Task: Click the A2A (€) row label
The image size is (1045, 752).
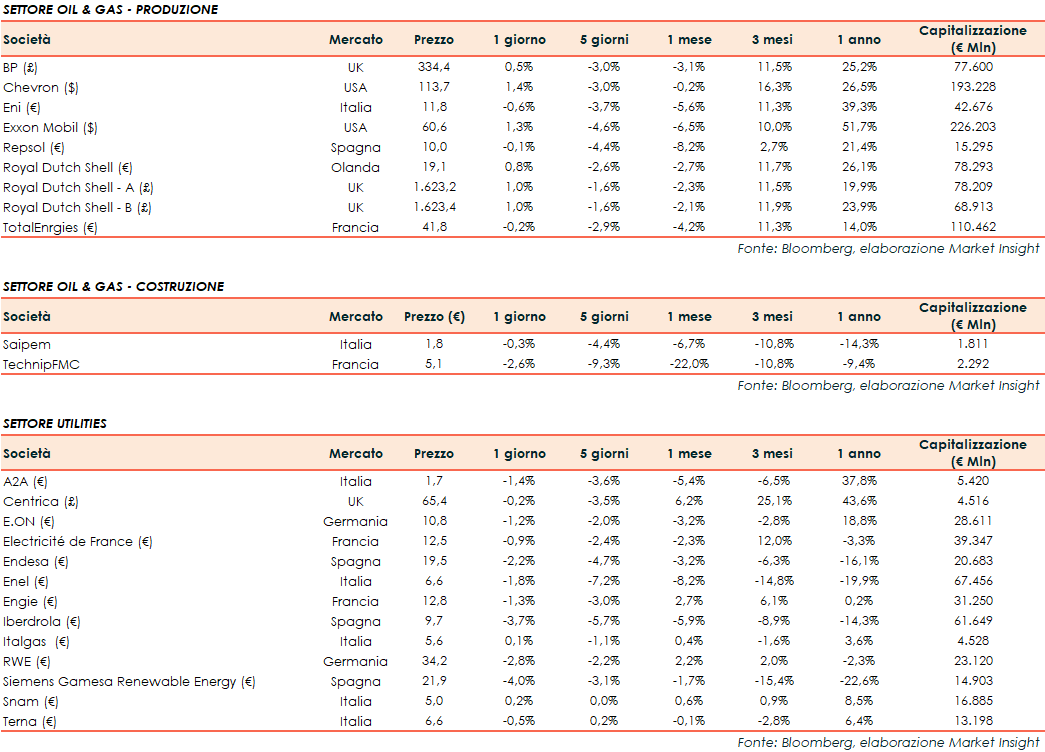Action: pyautogui.click(x=26, y=481)
